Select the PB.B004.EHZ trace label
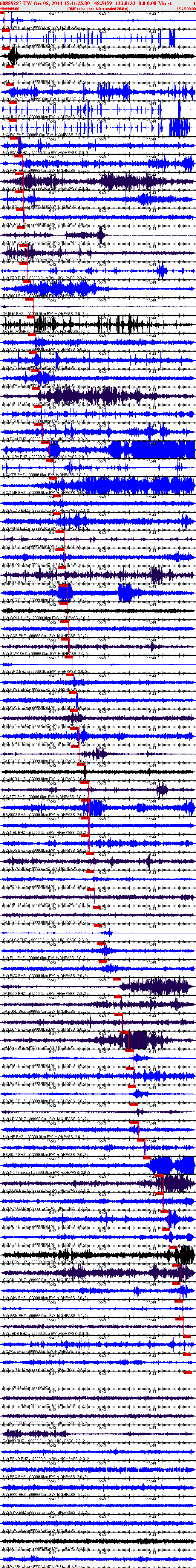Image resolution: width=196 pixels, height=1568 pixels. [46, 295]
